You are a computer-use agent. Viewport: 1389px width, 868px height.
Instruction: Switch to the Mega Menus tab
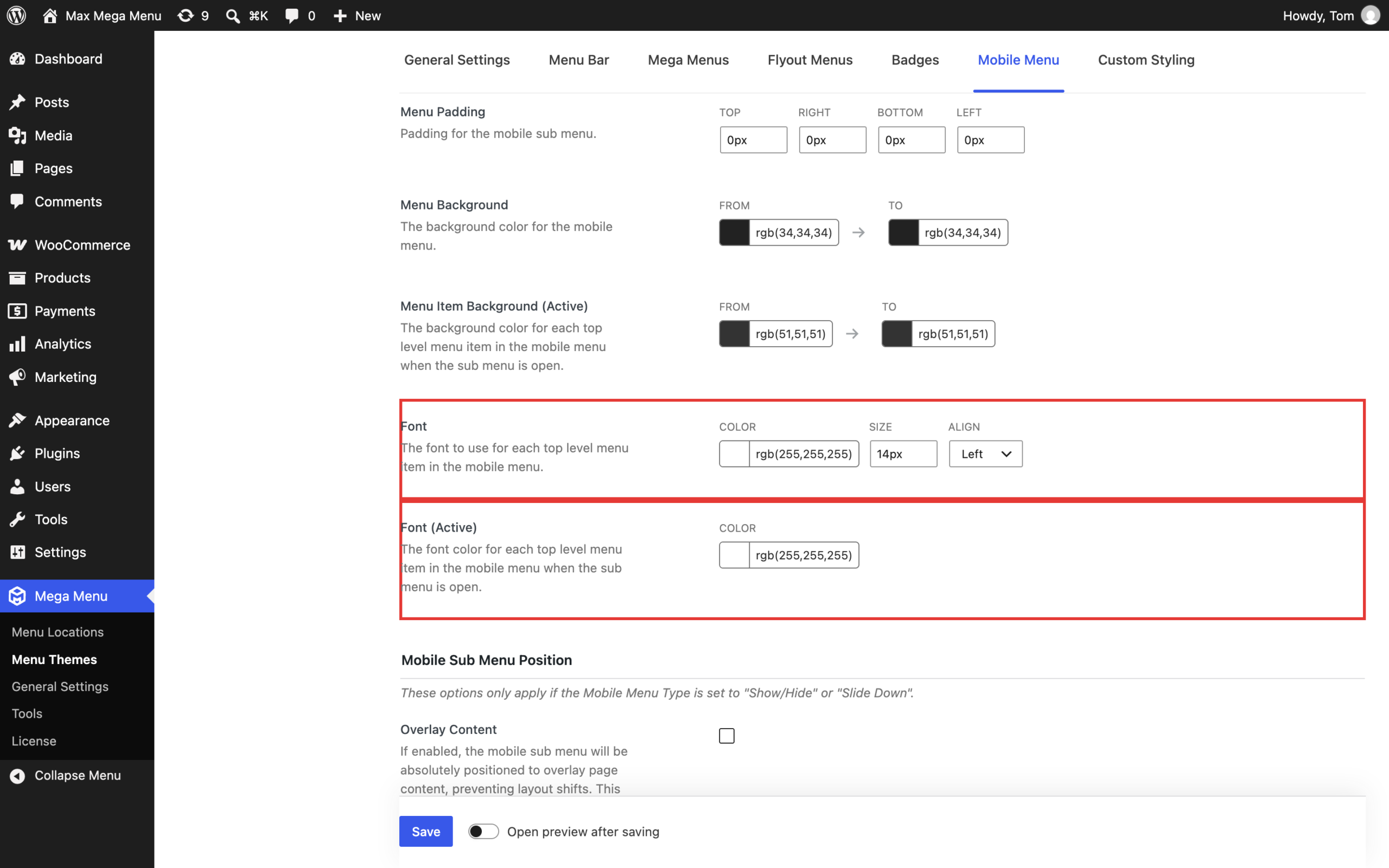(688, 60)
